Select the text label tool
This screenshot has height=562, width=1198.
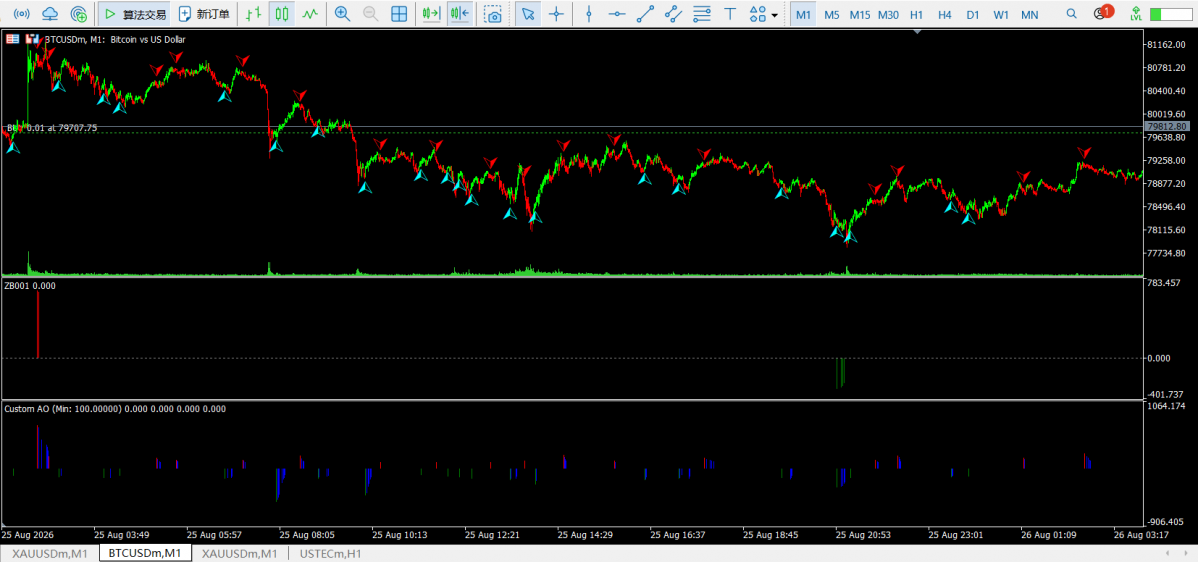(x=730, y=14)
